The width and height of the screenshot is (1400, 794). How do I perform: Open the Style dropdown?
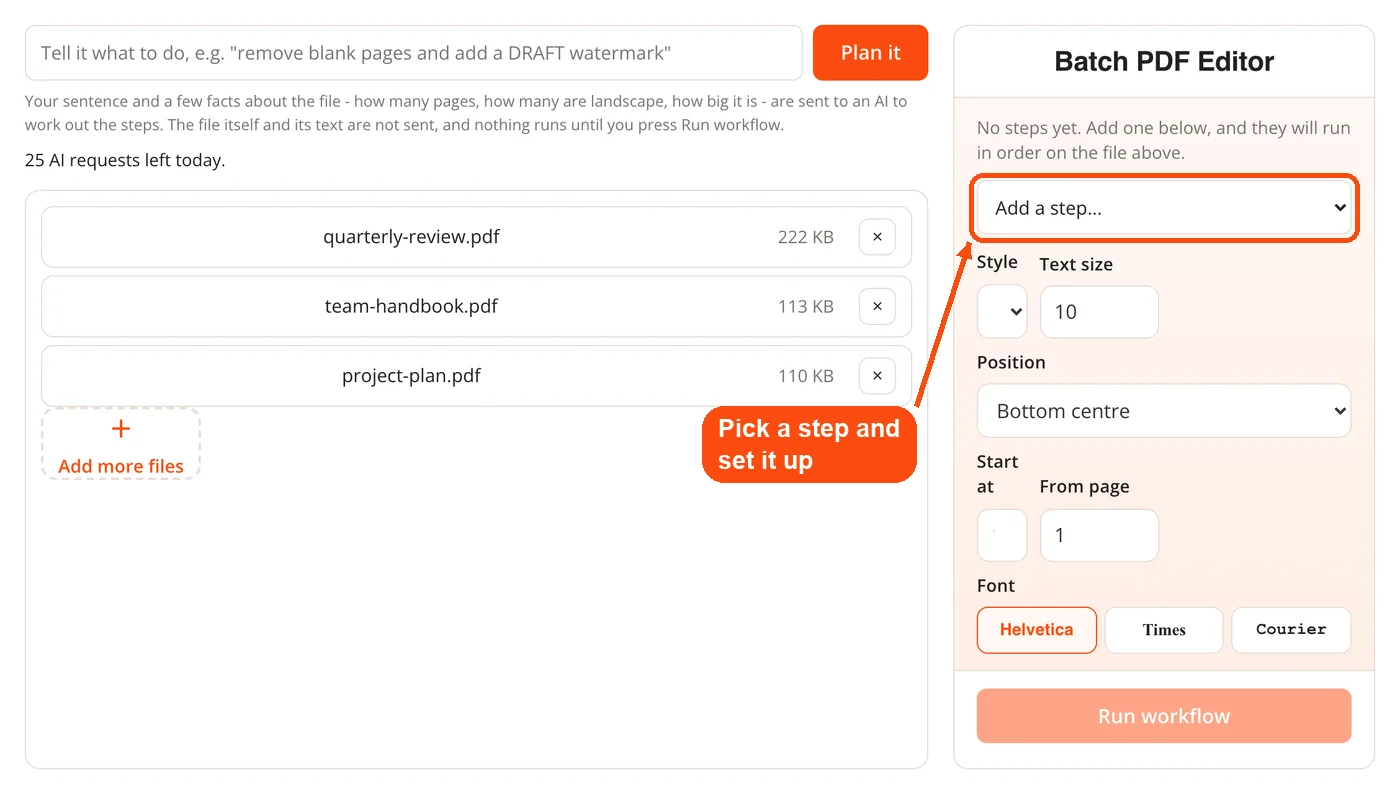pyautogui.click(x=1002, y=312)
